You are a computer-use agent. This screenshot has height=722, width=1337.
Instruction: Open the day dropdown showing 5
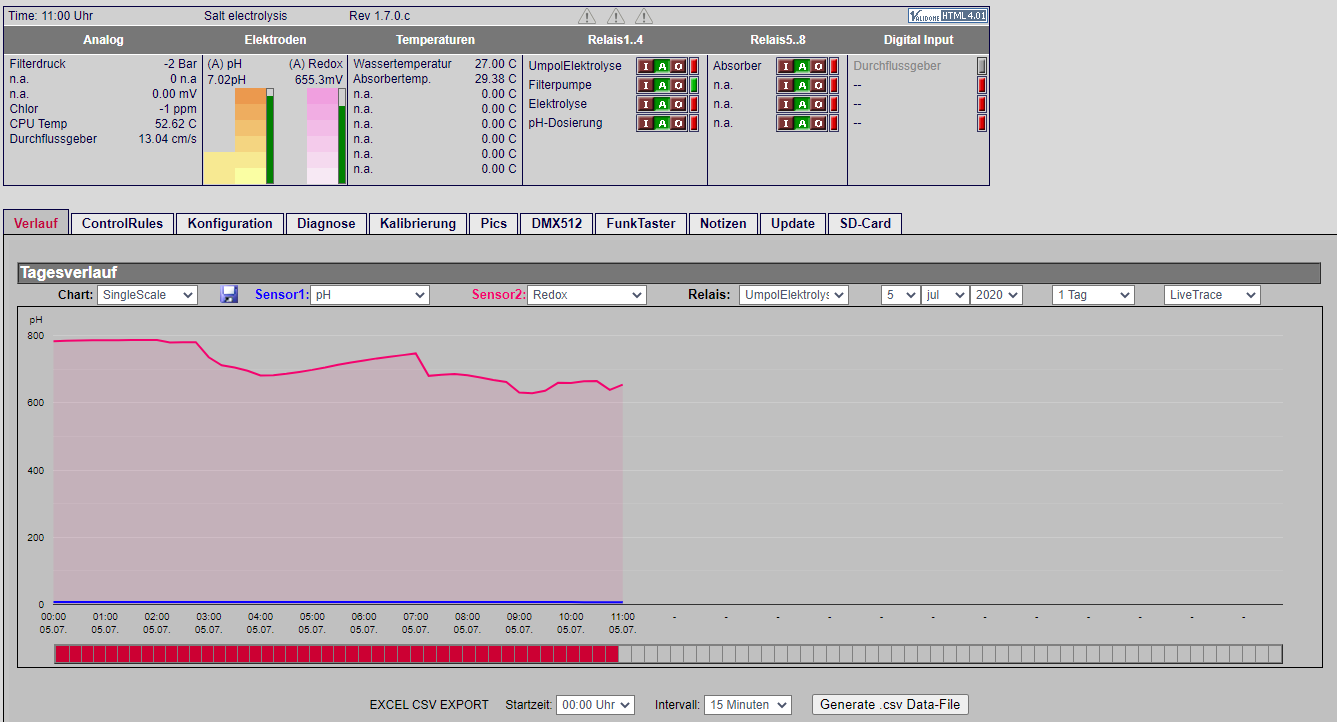coord(900,295)
